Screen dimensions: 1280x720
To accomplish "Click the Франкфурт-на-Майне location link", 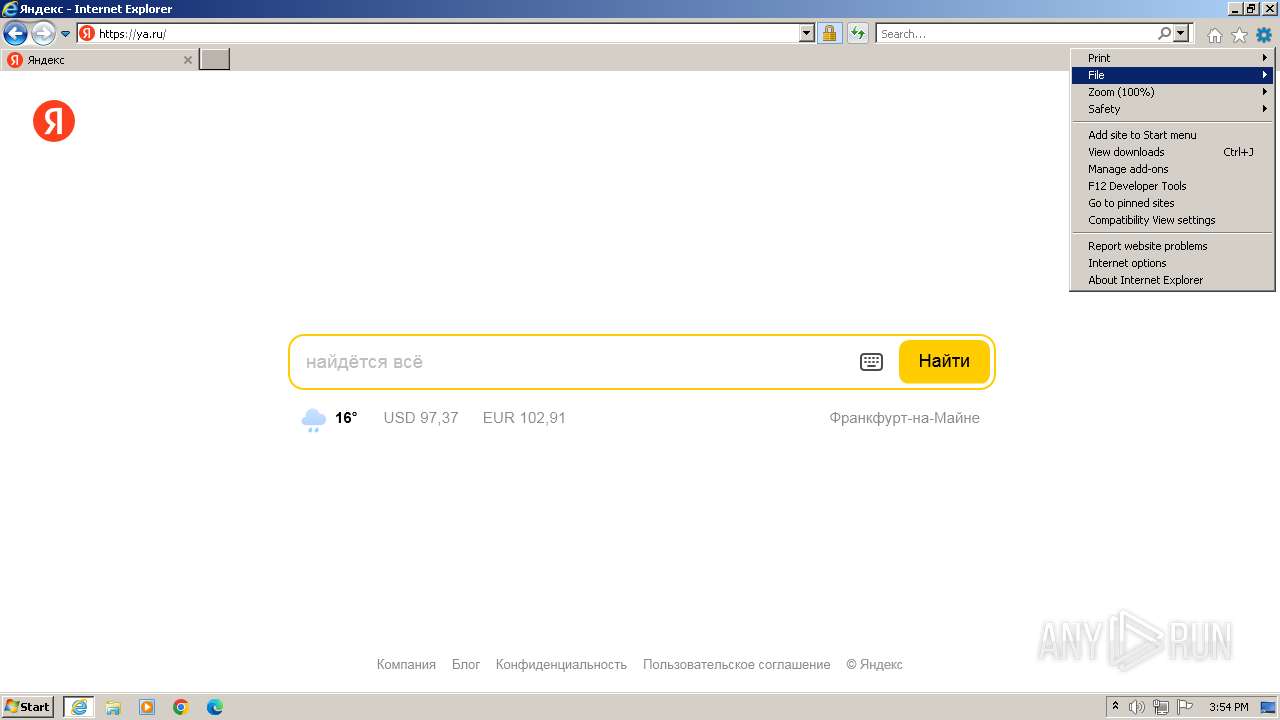I will [904, 418].
